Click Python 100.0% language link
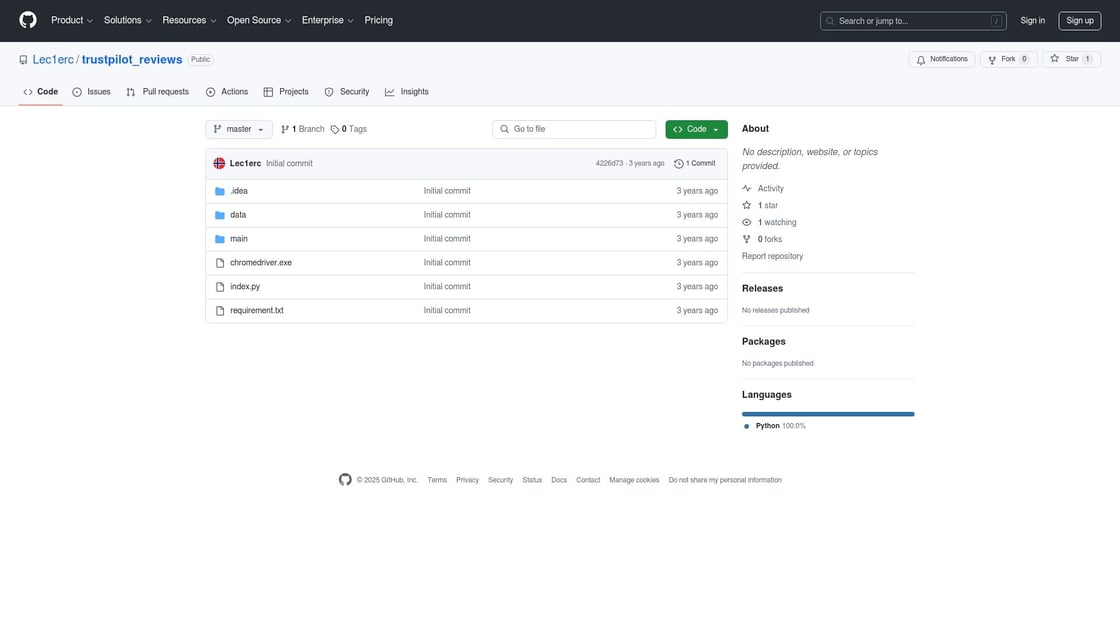The image size is (1120, 630). point(774,426)
